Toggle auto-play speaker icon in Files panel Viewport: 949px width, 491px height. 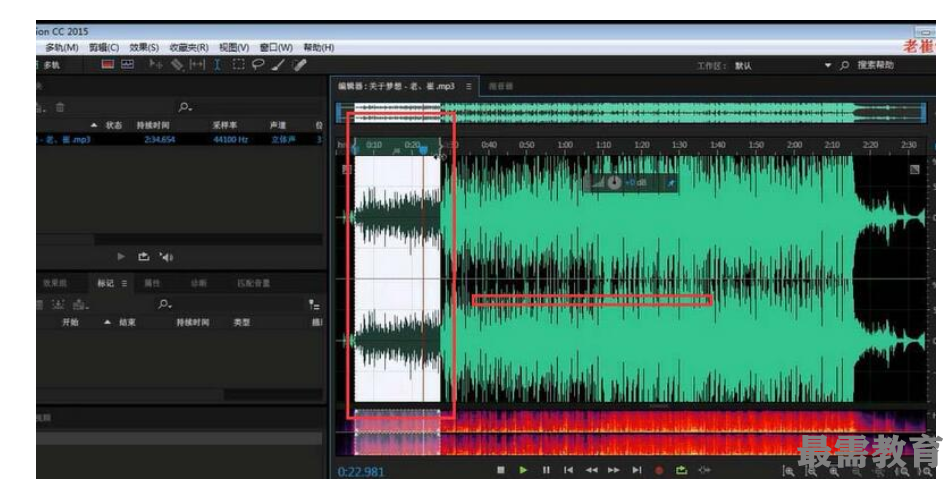[166, 257]
